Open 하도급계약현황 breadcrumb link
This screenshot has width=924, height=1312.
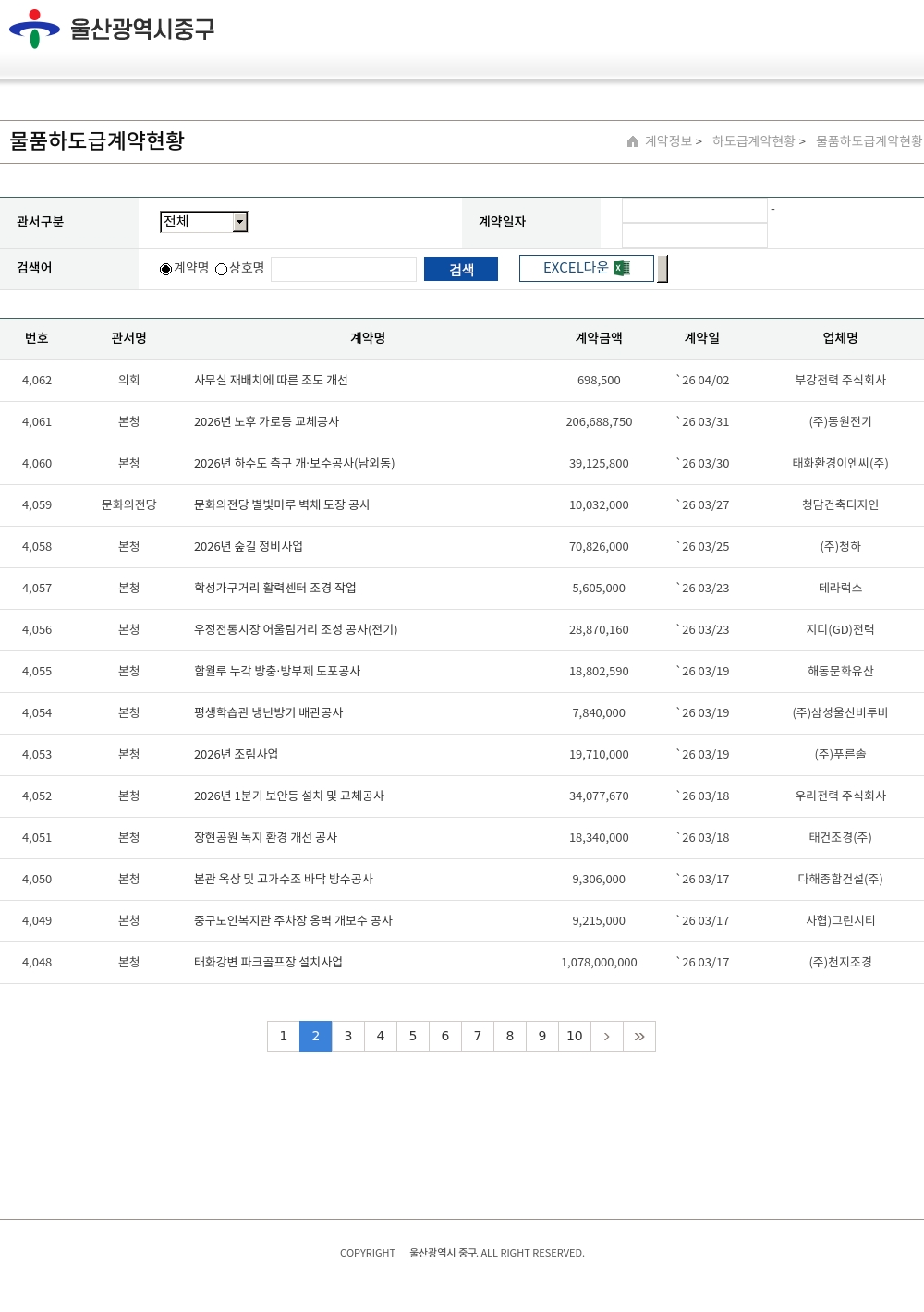[753, 141]
